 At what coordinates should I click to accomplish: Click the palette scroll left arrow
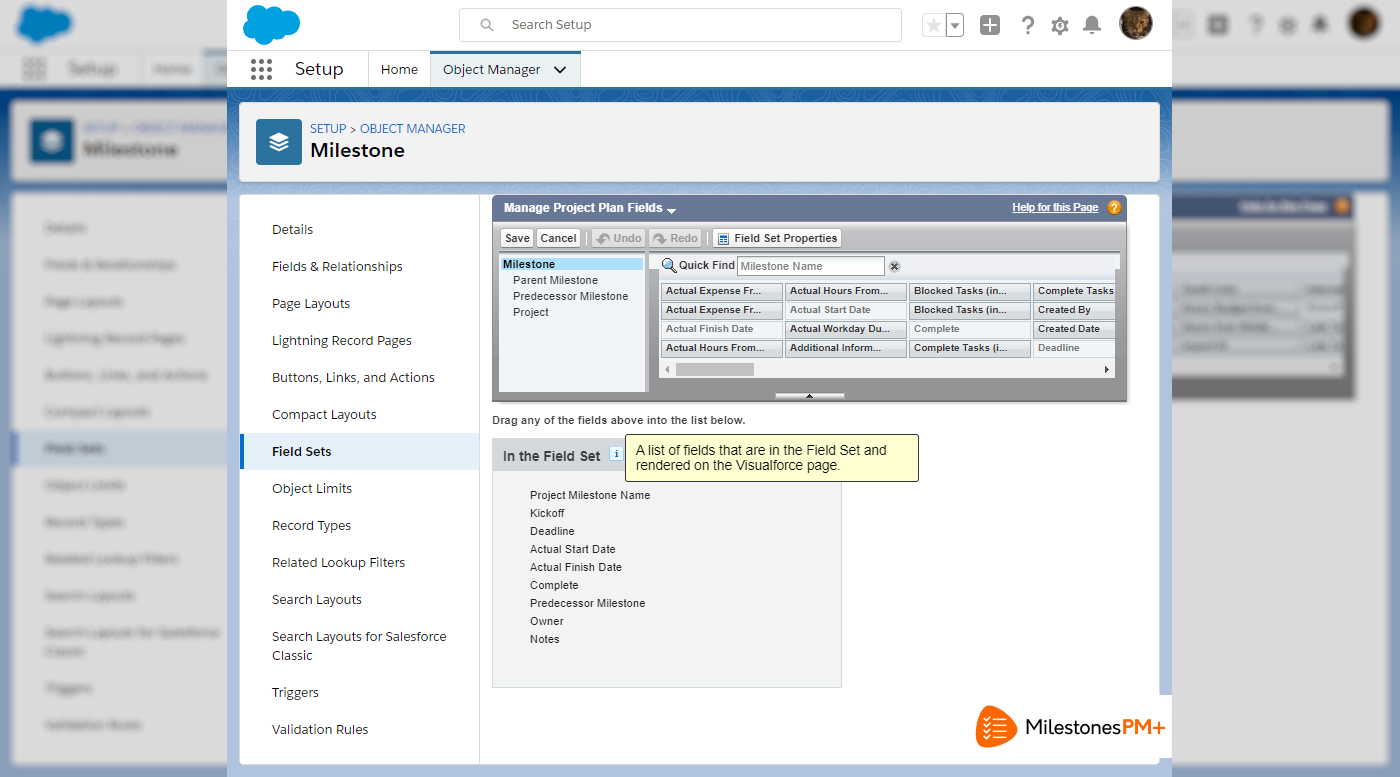tap(667, 370)
